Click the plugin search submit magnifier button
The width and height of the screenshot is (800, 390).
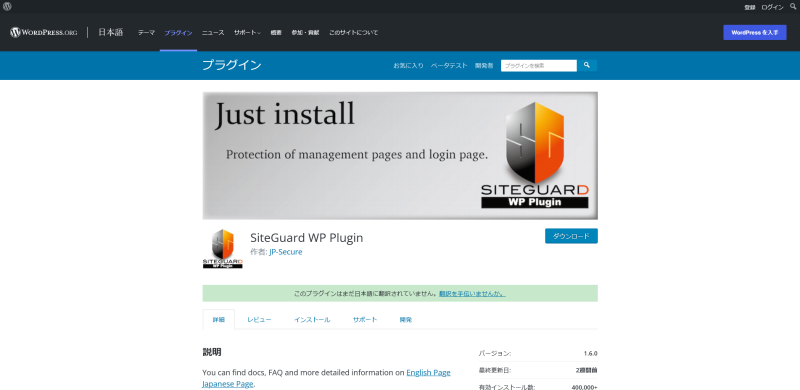coord(587,65)
